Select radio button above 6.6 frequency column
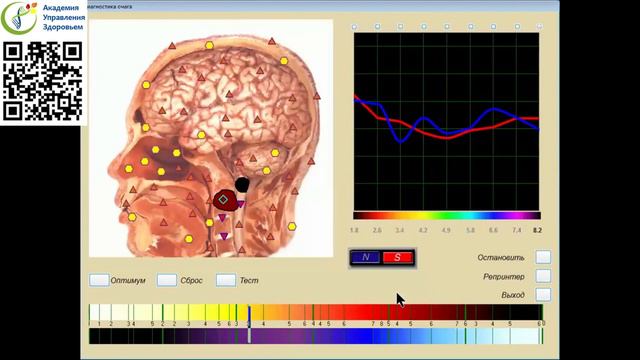This screenshot has height=360, width=640. pos(493,27)
